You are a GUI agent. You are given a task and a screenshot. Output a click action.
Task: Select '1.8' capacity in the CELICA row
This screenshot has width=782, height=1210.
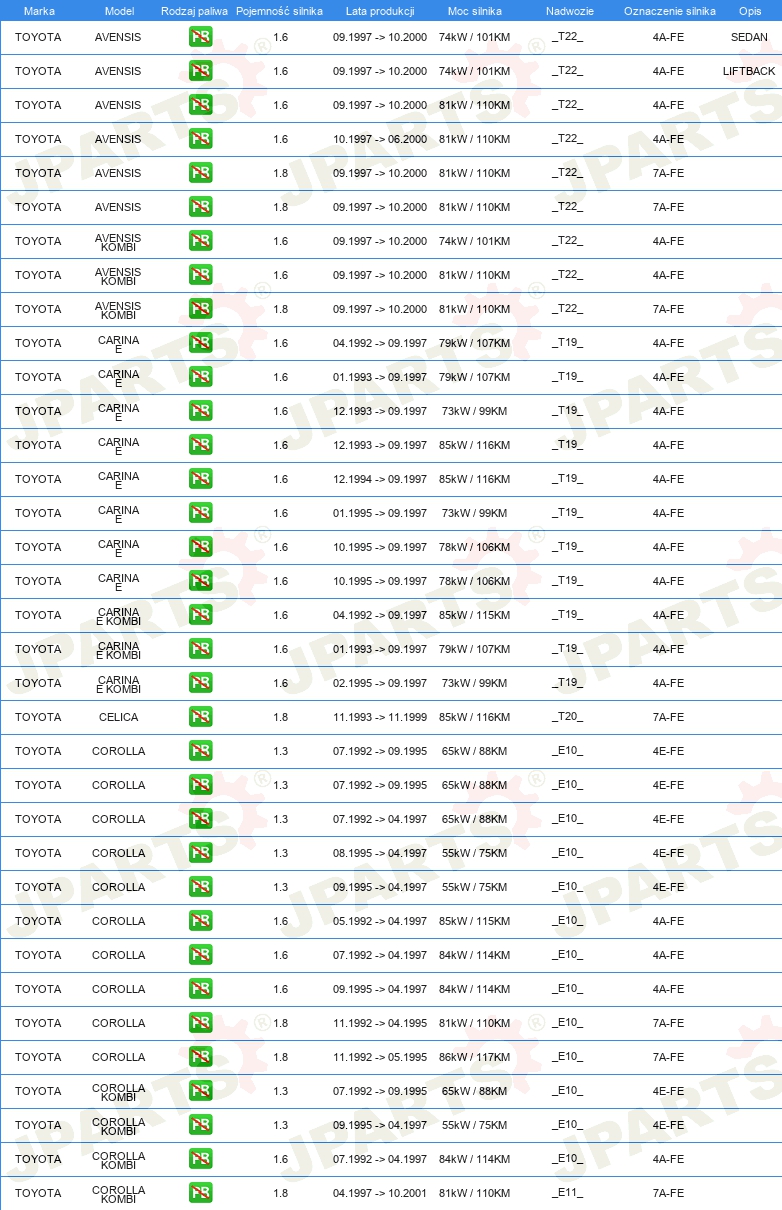coord(280,717)
